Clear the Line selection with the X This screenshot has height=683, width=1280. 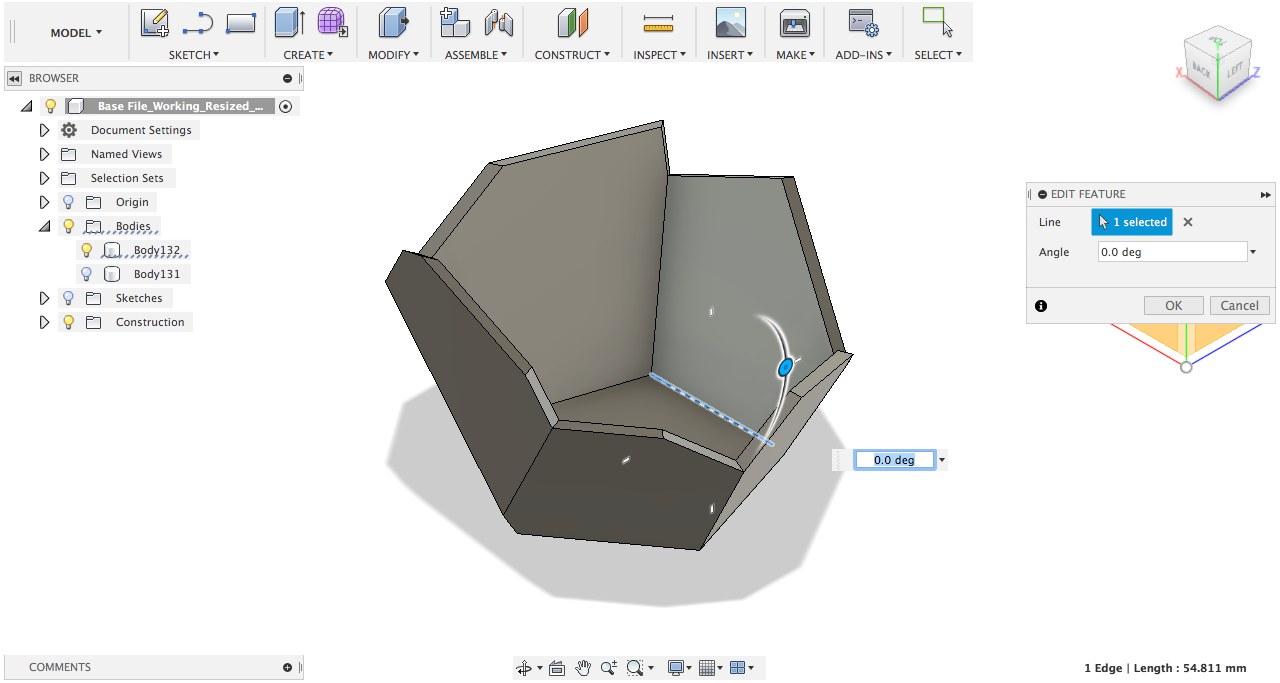click(1188, 222)
